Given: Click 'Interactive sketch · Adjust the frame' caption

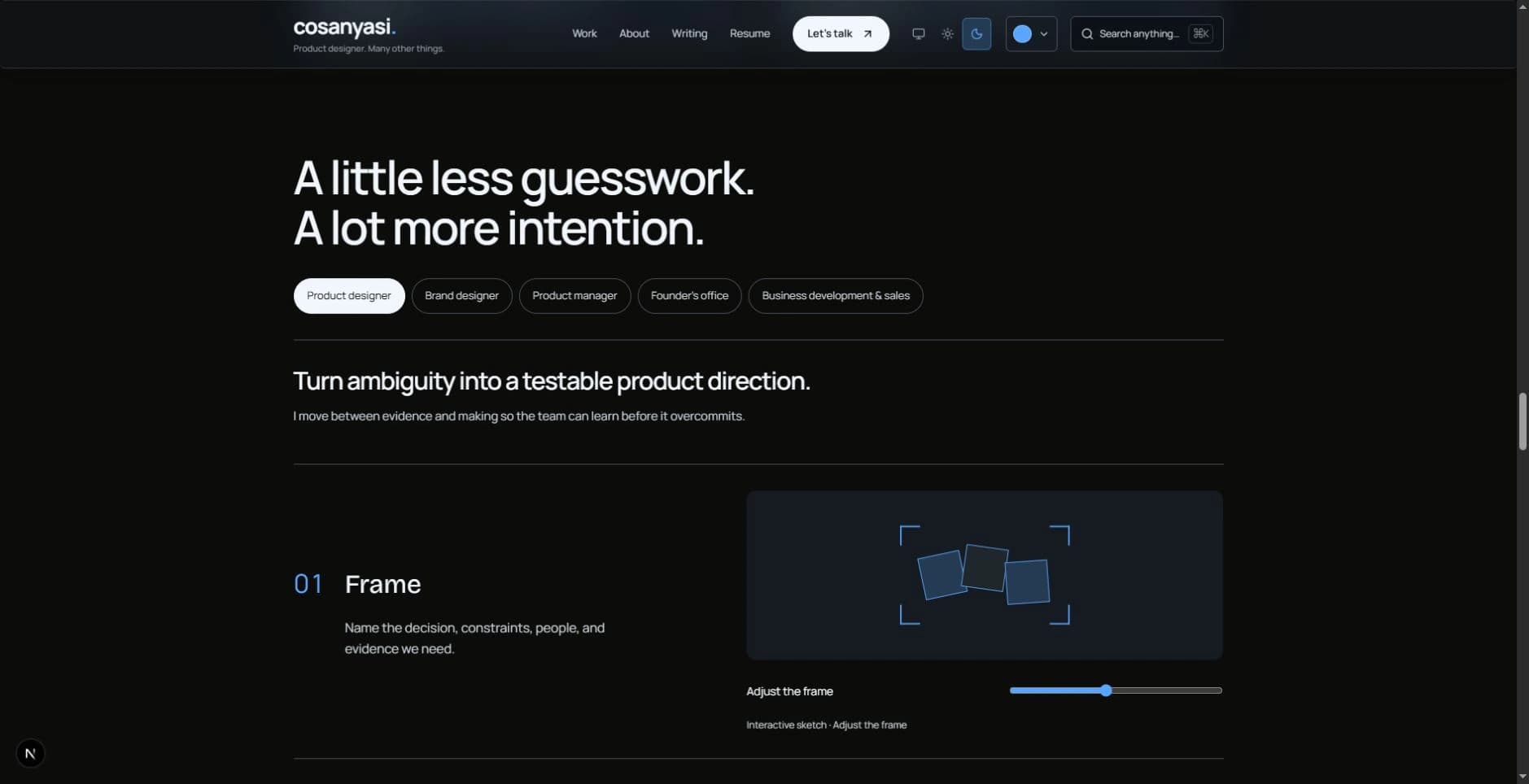Looking at the screenshot, I should pyautogui.click(x=826, y=725).
